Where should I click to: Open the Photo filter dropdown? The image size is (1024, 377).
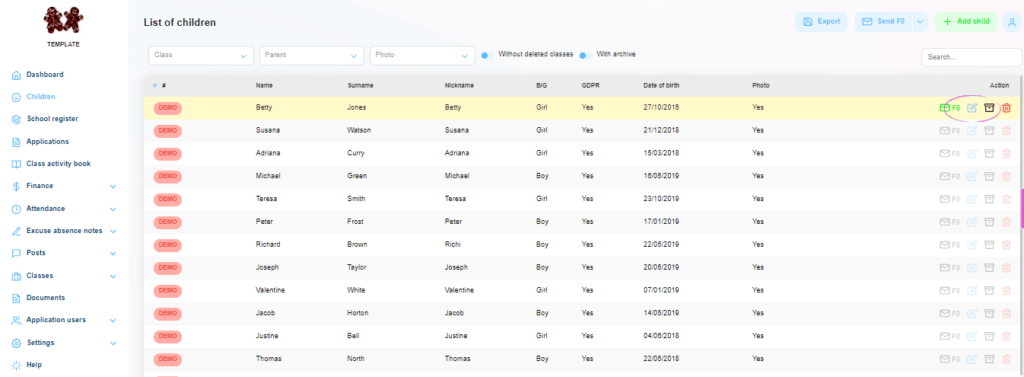423,56
